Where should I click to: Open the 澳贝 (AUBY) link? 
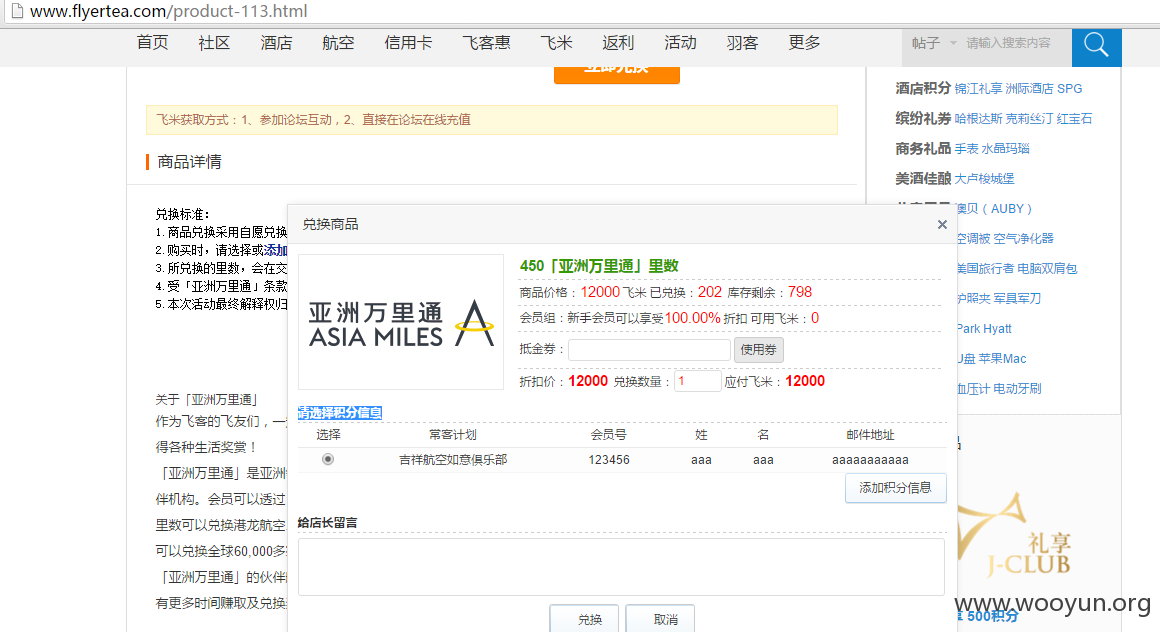pyautogui.click(x=994, y=209)
